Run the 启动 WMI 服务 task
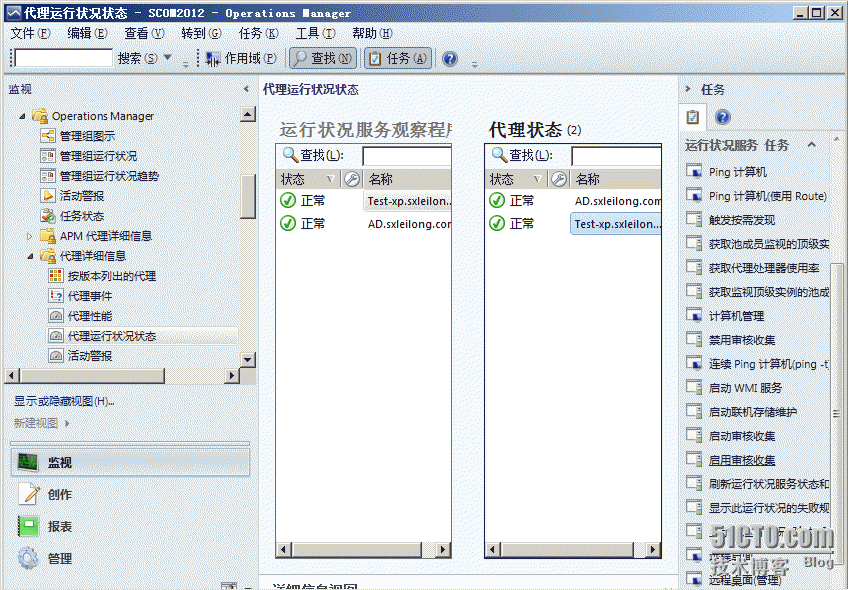Viewport: 848px width, 590px height. tap(745, 388)
